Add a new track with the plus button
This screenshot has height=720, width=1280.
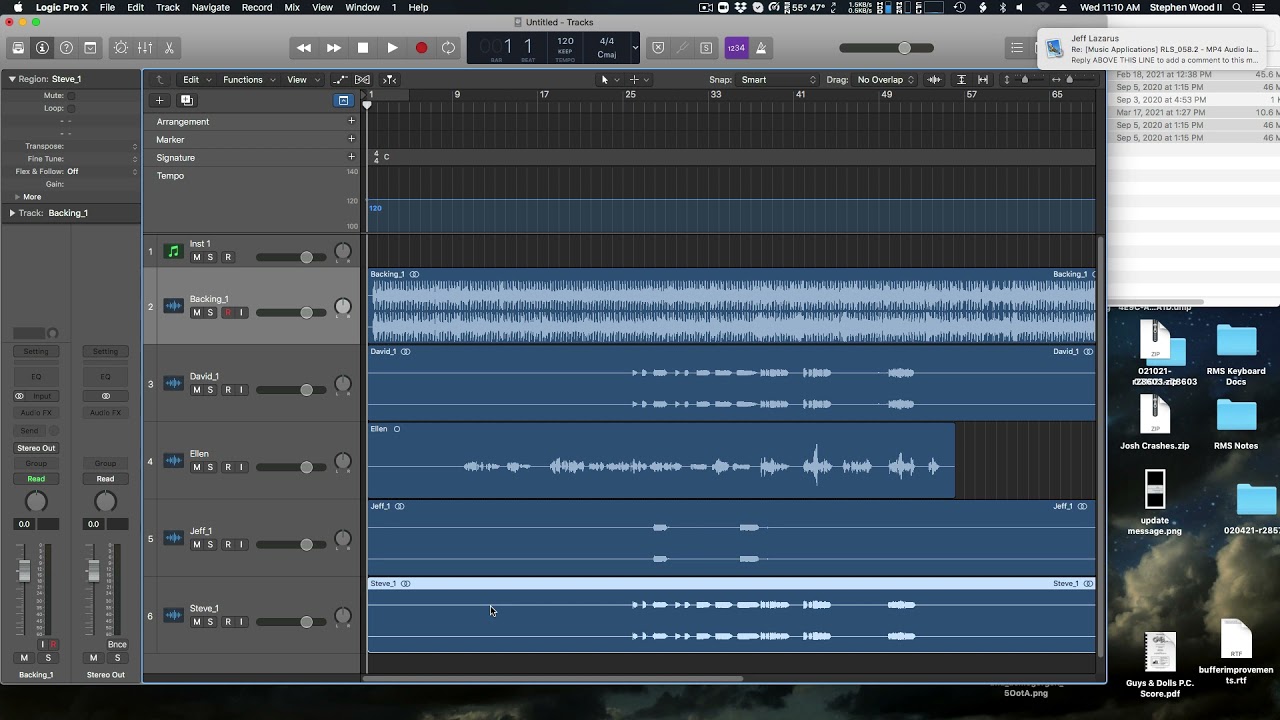pyautogui.click(x=159, y=100)
